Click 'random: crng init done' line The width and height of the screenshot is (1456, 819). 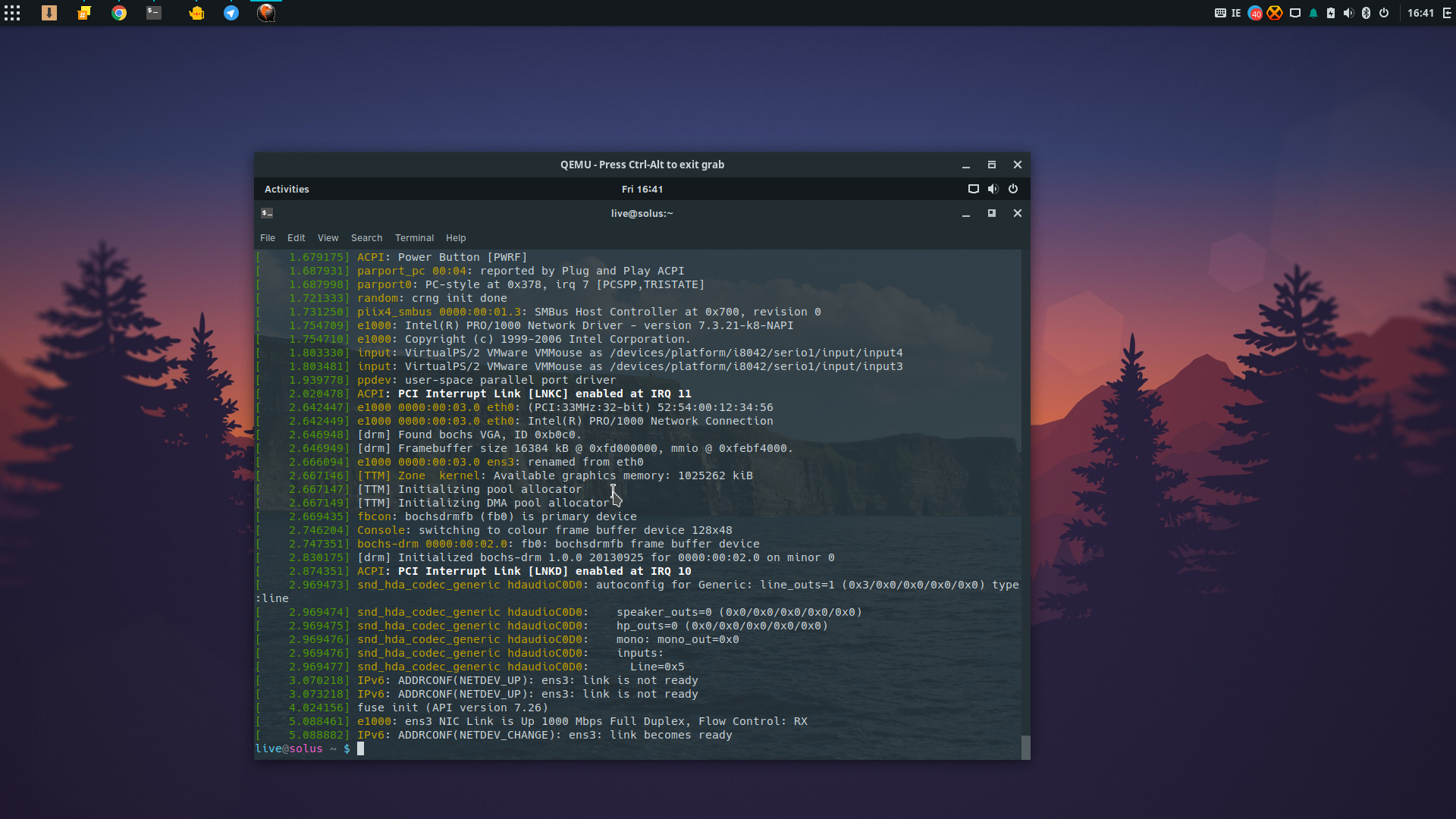[x=432, y=298]
